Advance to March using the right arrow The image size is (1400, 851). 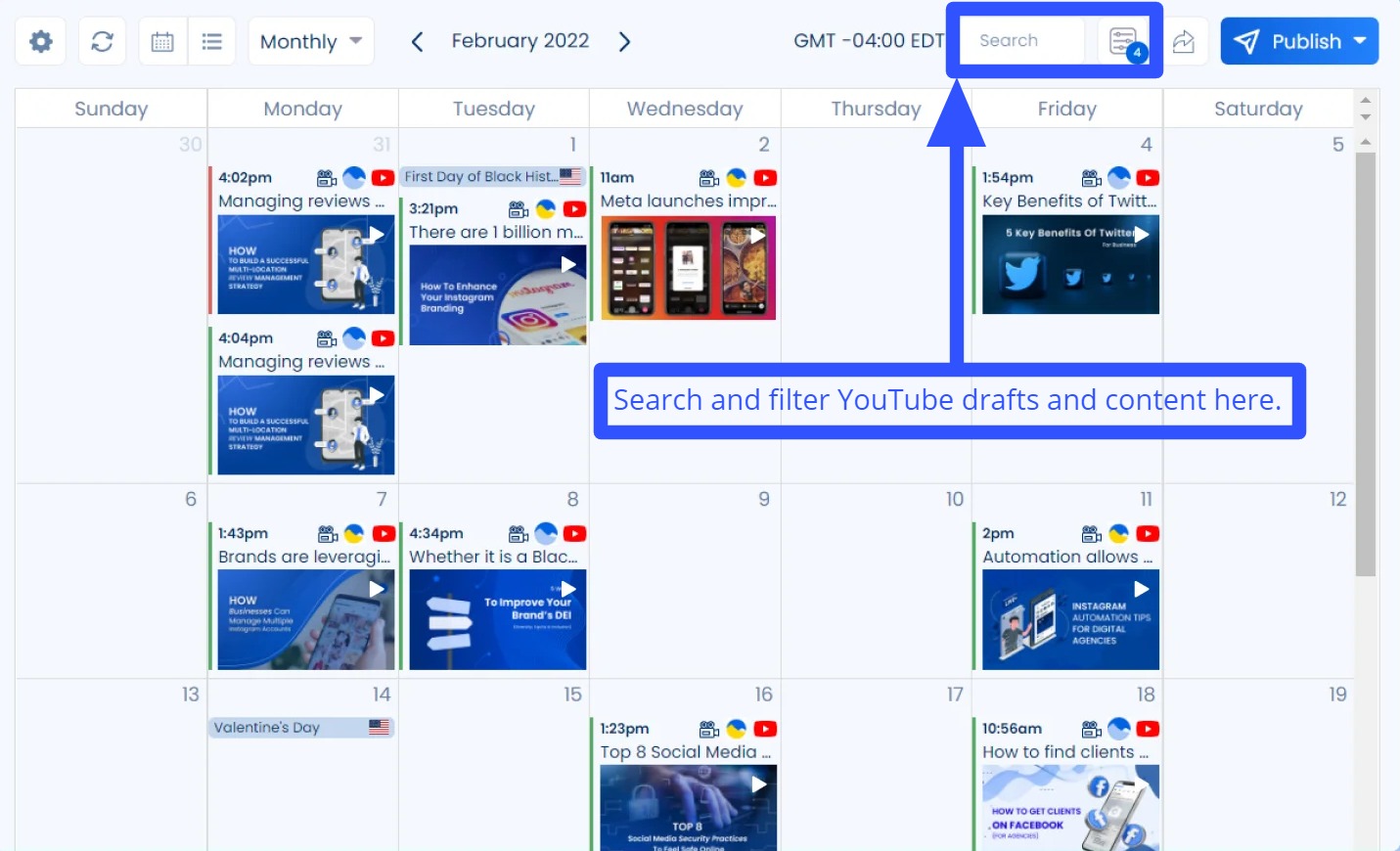624,41
